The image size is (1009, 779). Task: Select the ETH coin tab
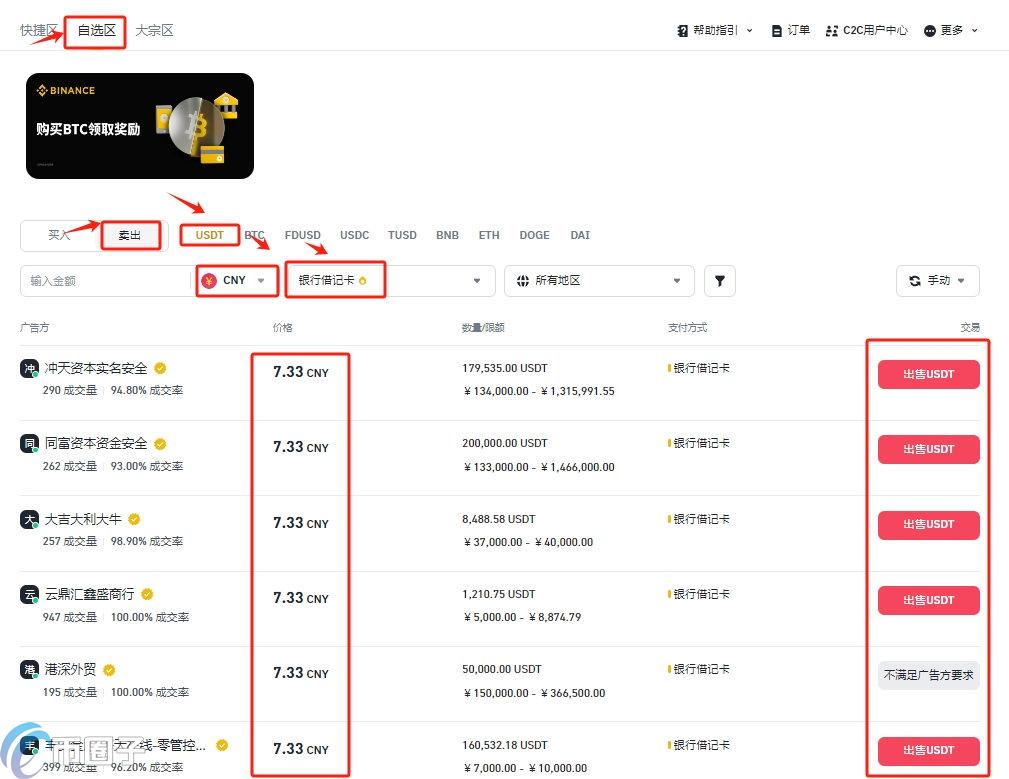(x=489, y=235)
